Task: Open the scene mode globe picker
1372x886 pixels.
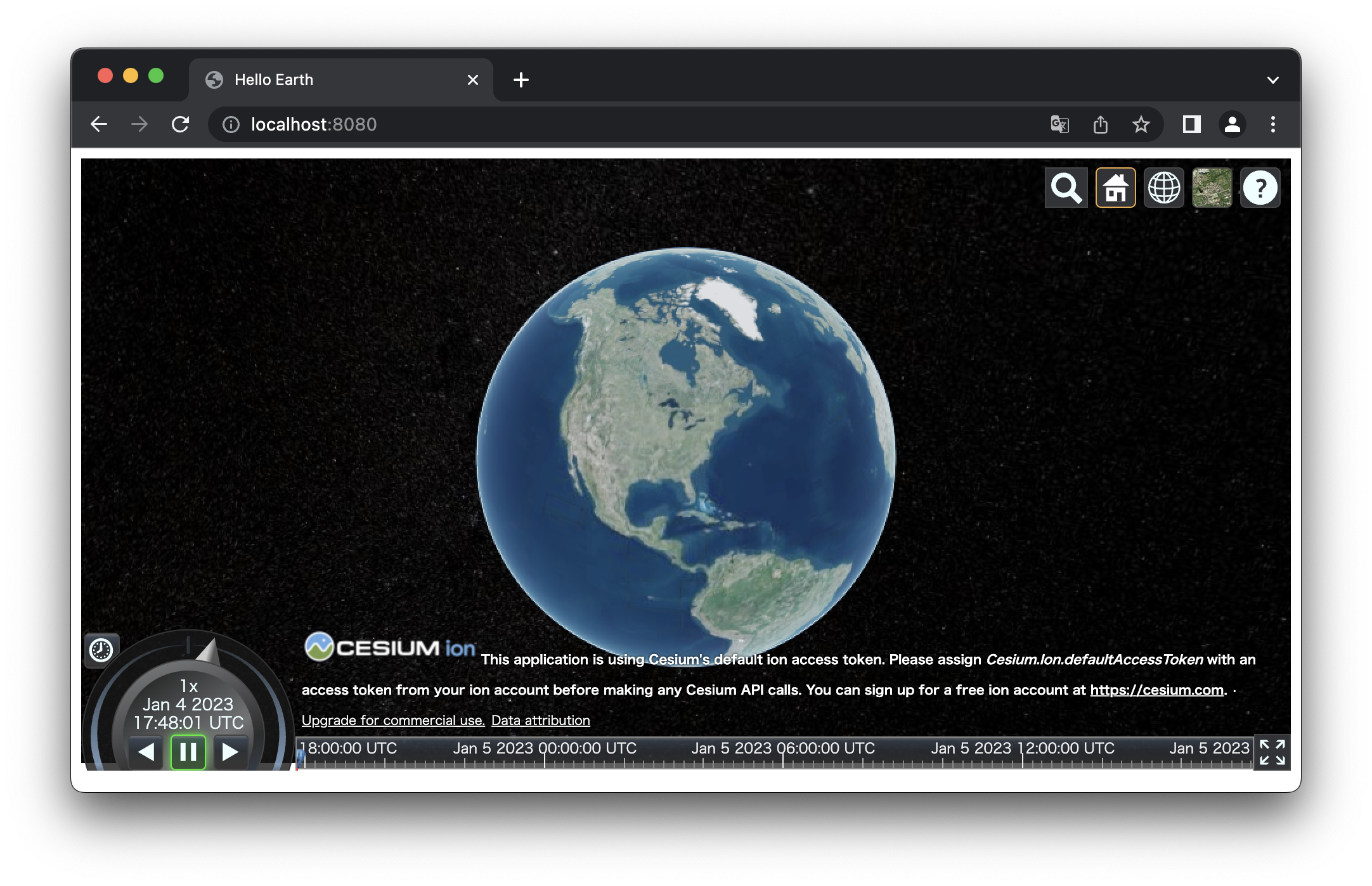Action: coord(1163,188)
